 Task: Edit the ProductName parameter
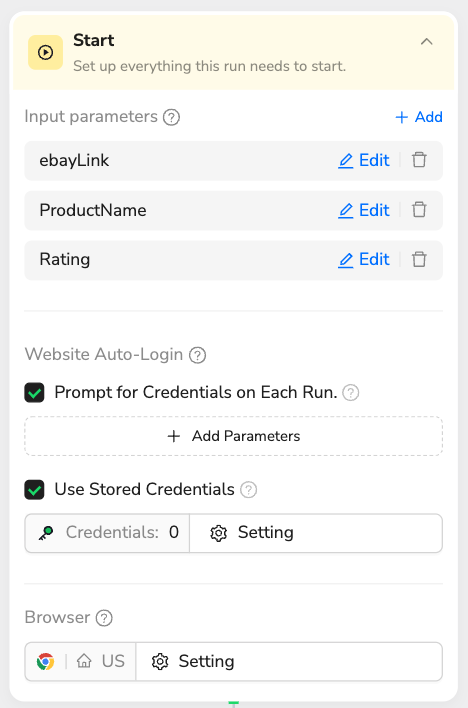pyautogui.click(x=364, y=210)
